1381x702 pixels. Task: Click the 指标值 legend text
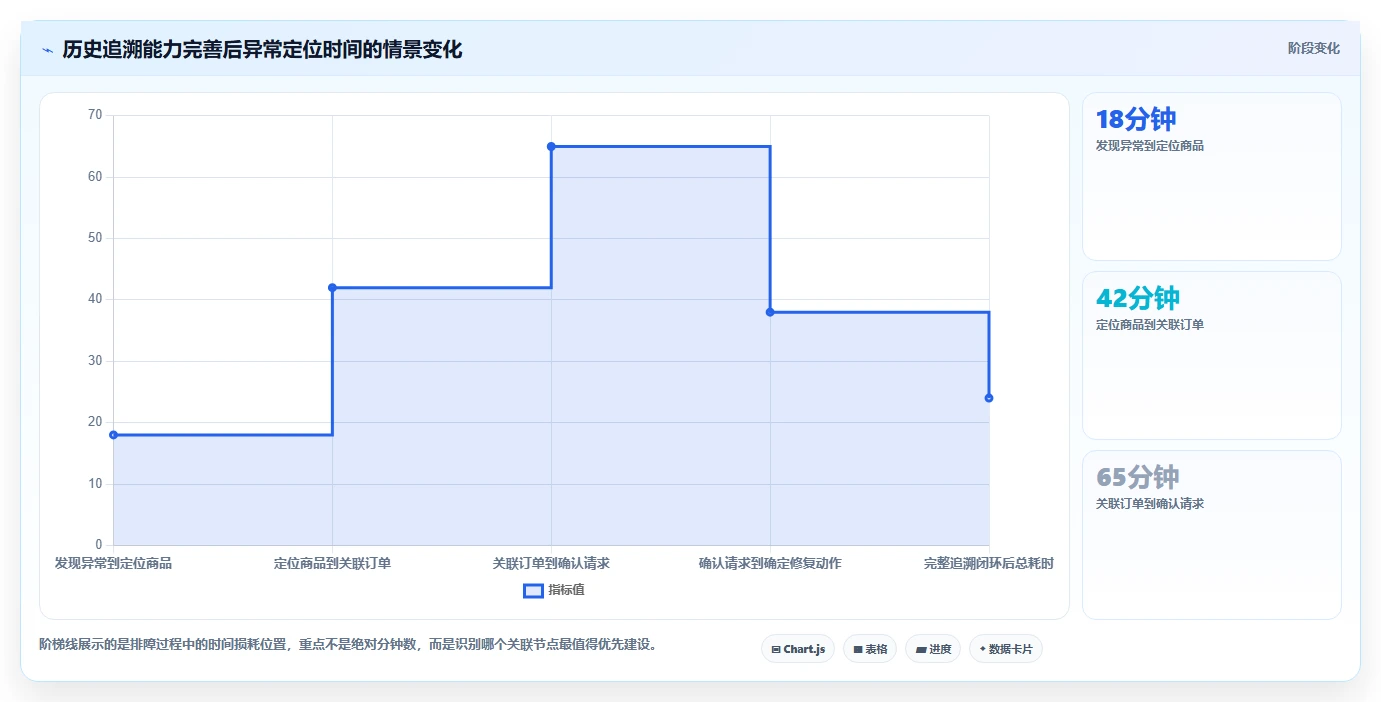[566, 590]
